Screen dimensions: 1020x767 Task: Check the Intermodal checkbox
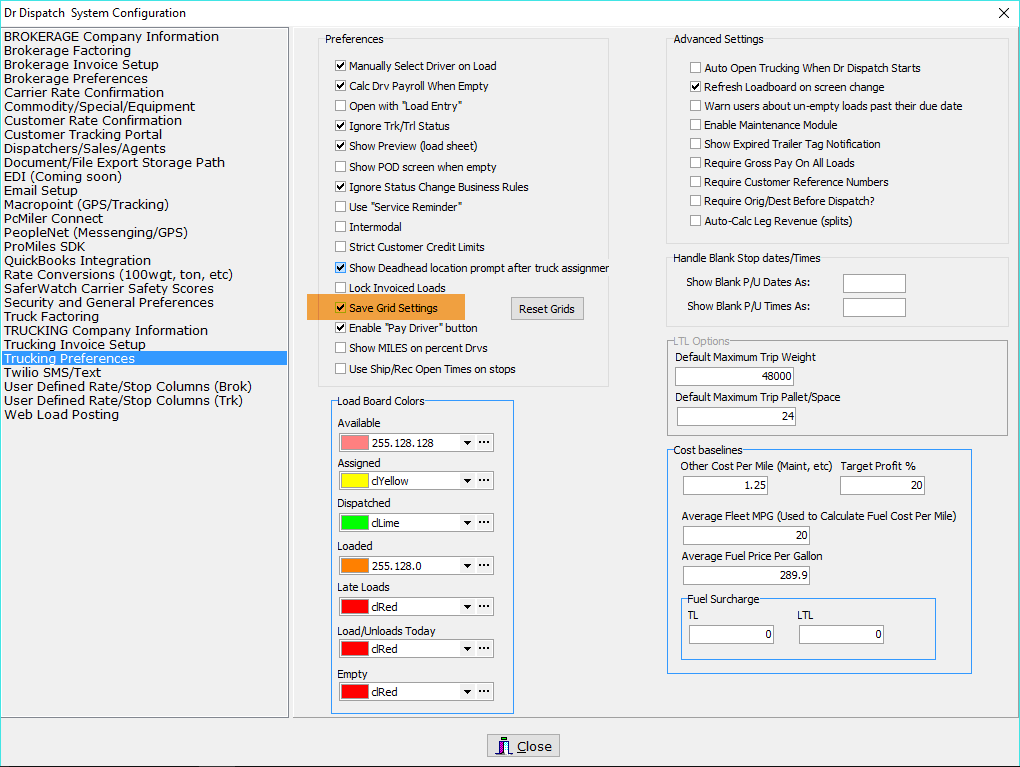coord(340,227)
